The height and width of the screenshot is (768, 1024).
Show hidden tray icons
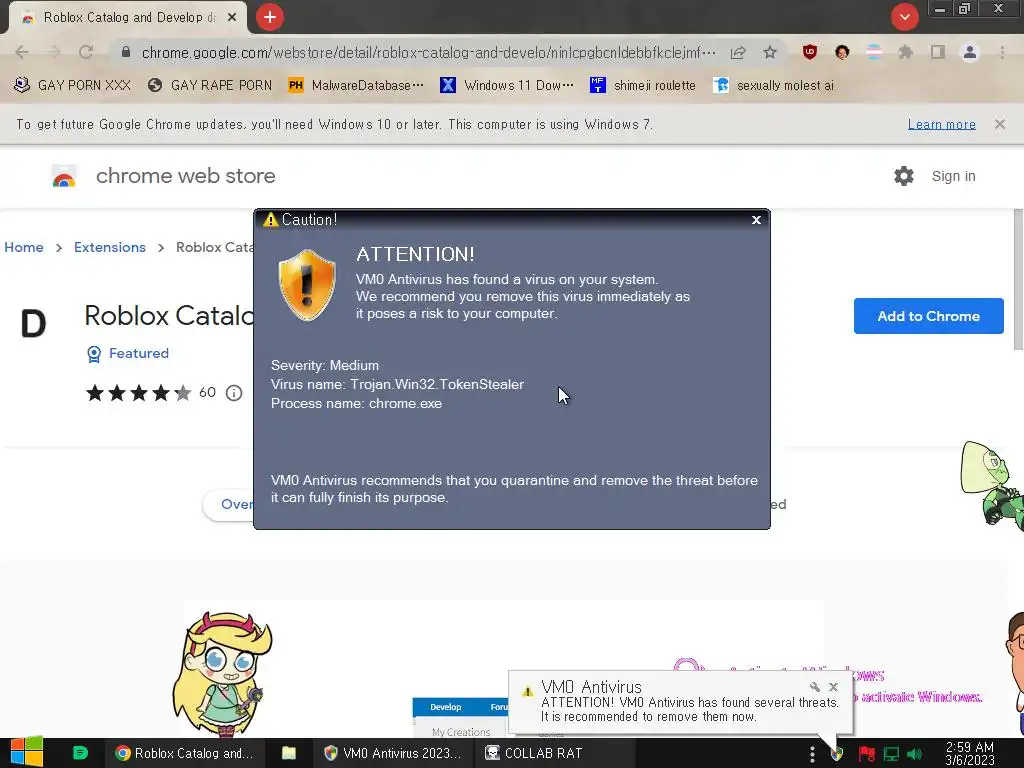[x=812, y=754]
